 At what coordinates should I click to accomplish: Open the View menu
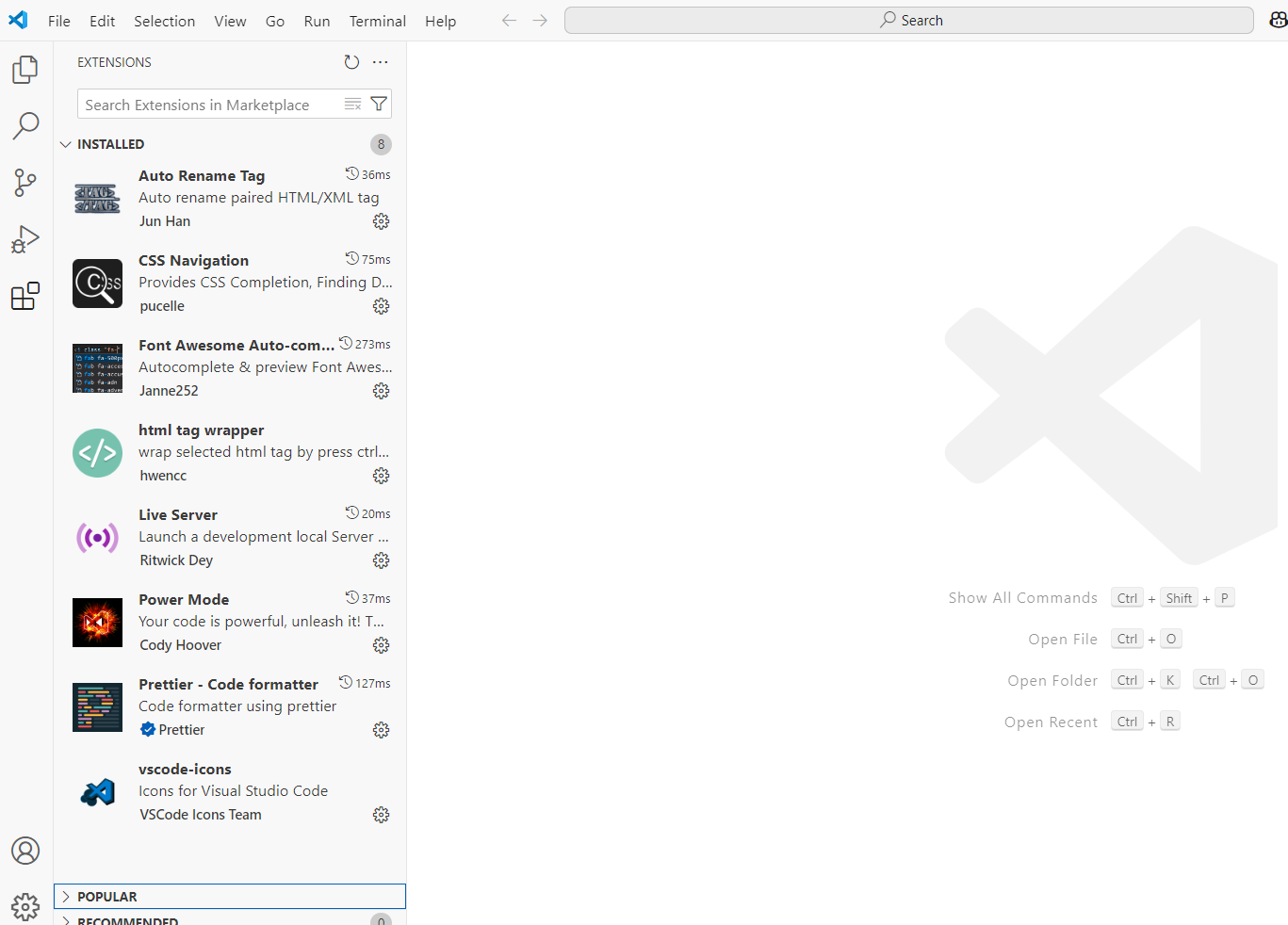[230, 21]
